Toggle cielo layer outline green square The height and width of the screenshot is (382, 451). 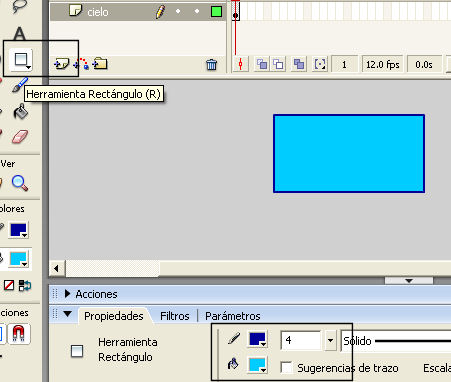click(217, 12)
